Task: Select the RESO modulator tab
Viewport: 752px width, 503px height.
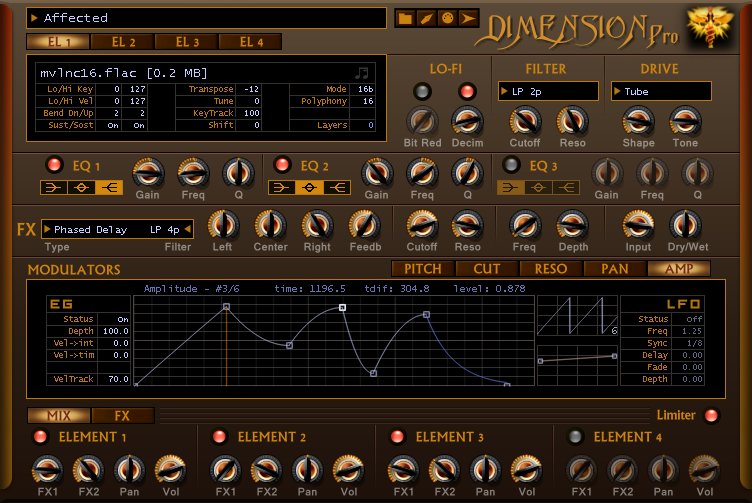Action: [x=551, y=269]
